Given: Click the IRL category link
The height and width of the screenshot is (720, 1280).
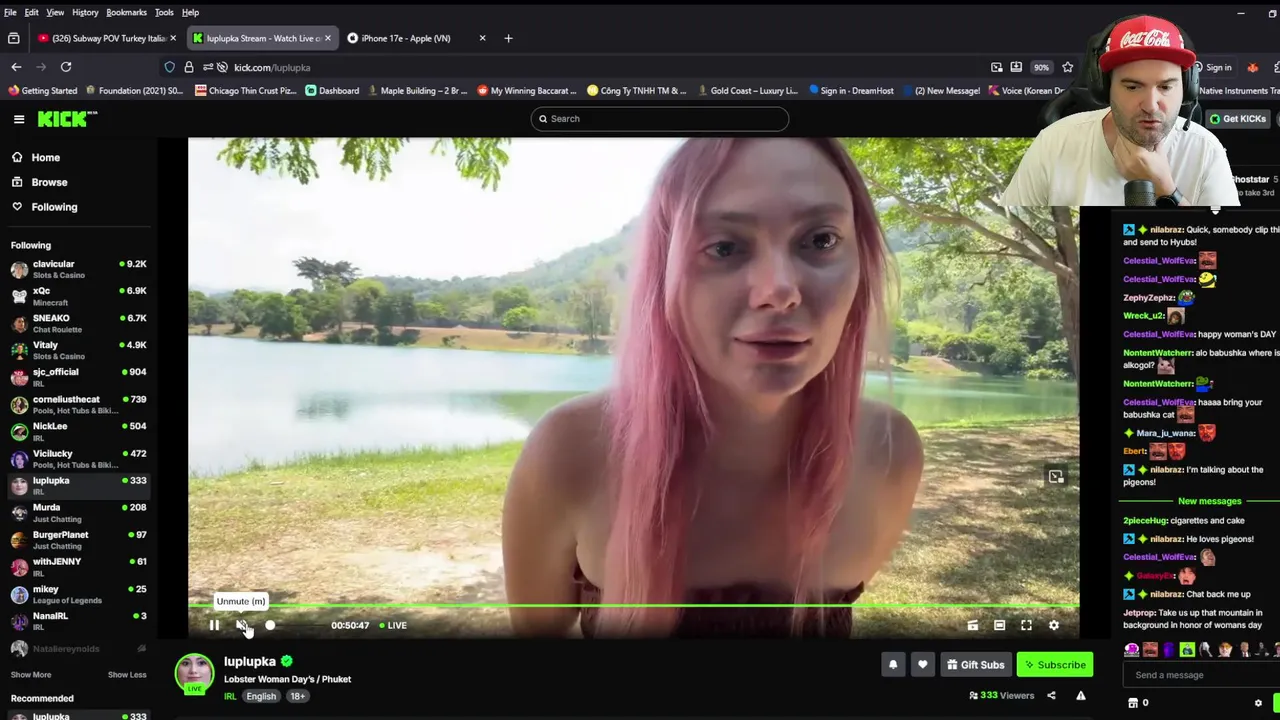Looking at the screenshot, I should pos(230,696).
